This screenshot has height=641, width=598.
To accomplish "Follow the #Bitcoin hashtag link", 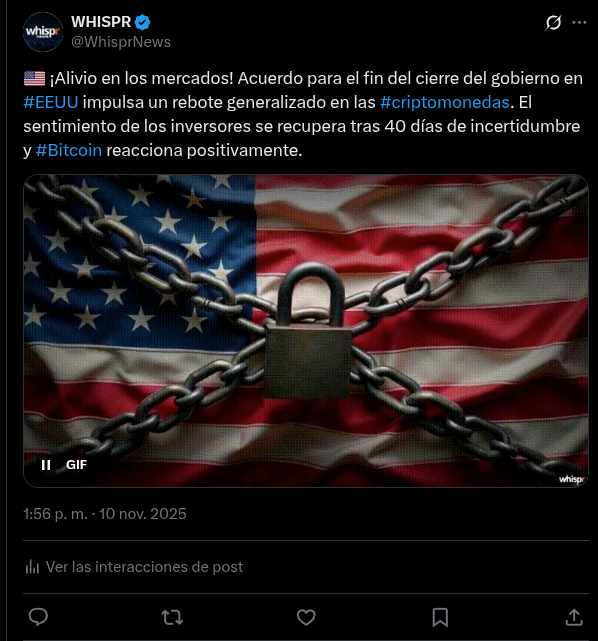I will 69,150.
